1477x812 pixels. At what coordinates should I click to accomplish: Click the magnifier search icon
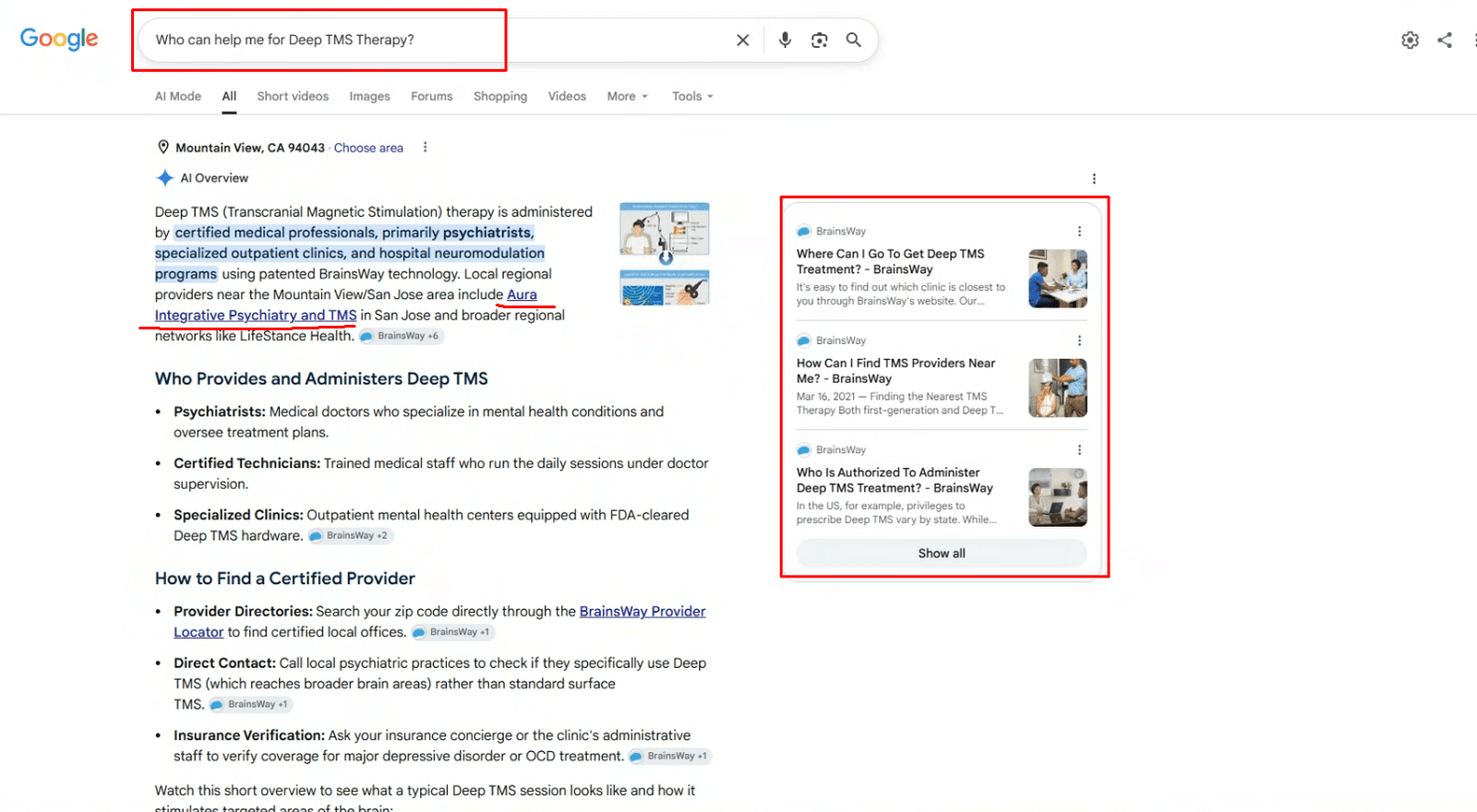click(854, 40)
